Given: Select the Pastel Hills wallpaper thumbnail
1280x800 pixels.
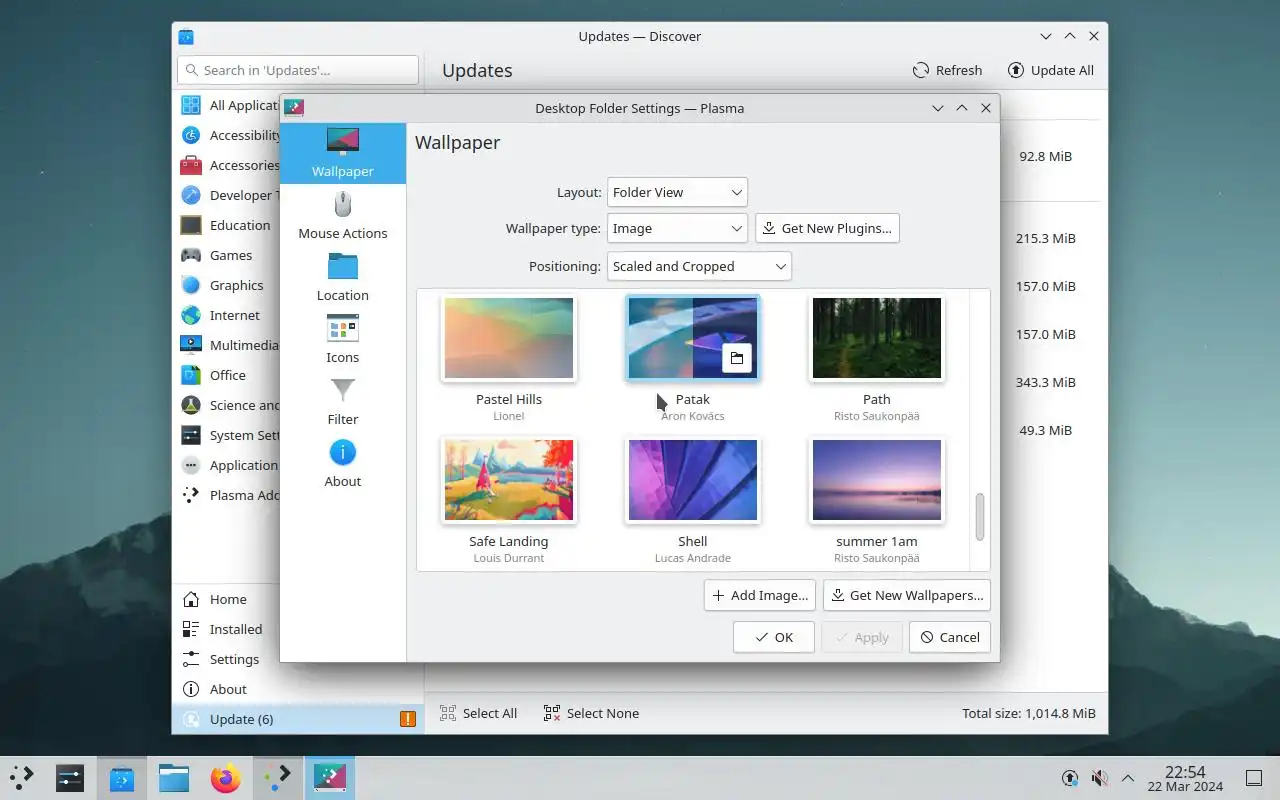Looking at the screenshot, I should 509,338.
